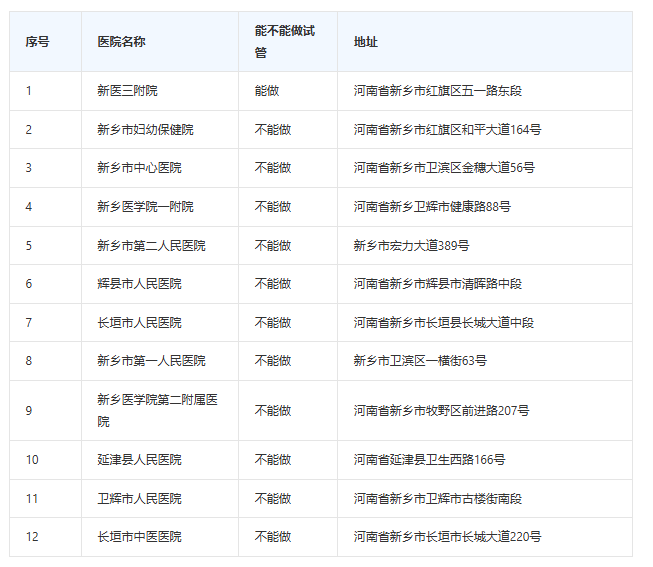653x567 pixels.
Task: Click 不能做 in the 卫辉市人民医院 row
Action: (273, 499)
